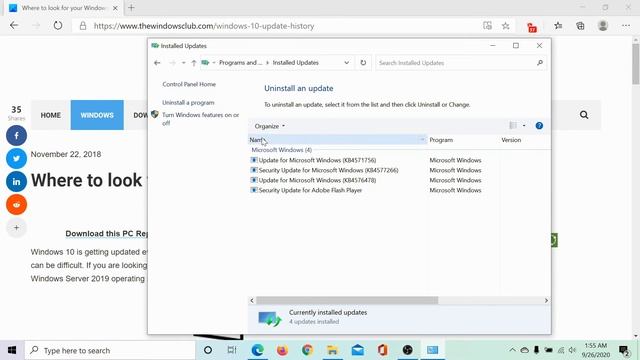This screenshot has height=360, width=640.
Task: Share the article on Facebook
Action: pos(16,136)
